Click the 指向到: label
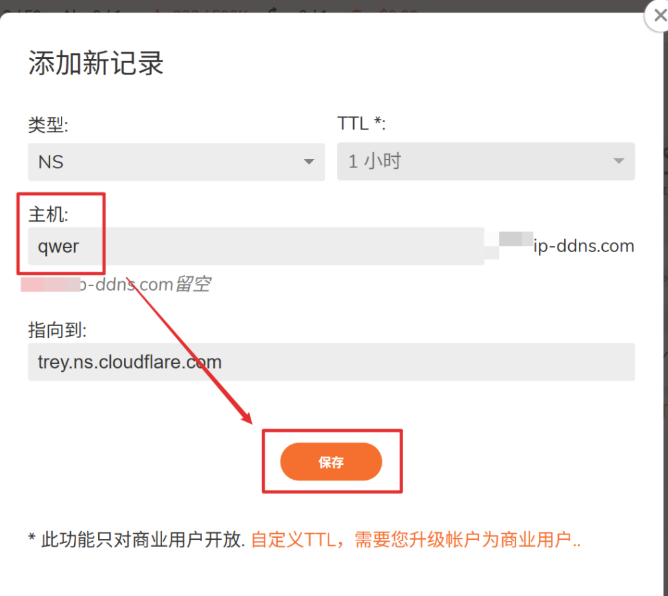Screen dimensions: 668x596 click(58, 330)
